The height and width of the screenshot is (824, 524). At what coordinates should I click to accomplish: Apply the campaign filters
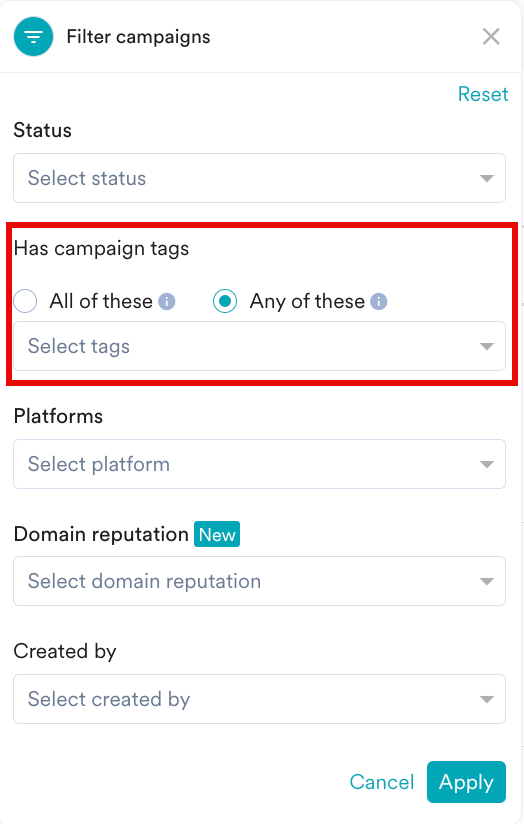(466, 782)
